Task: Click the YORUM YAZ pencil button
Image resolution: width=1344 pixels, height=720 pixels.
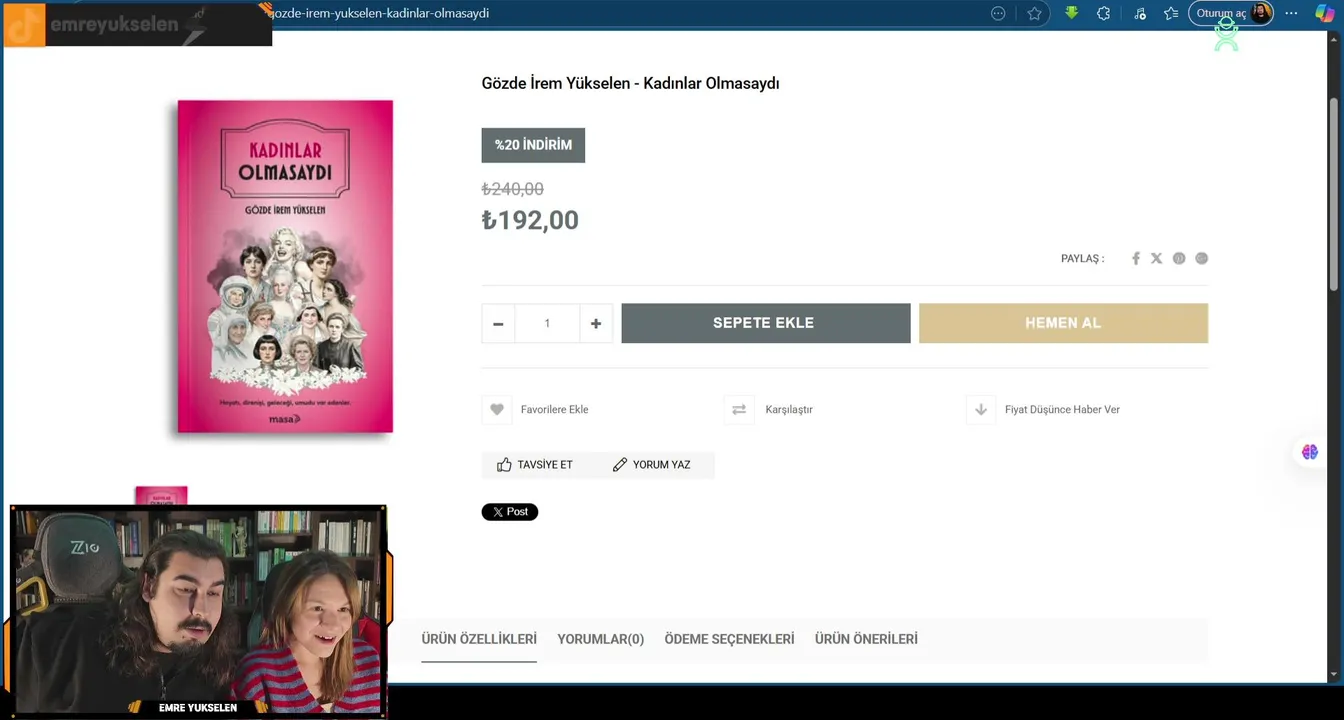Action: (652, 464)
